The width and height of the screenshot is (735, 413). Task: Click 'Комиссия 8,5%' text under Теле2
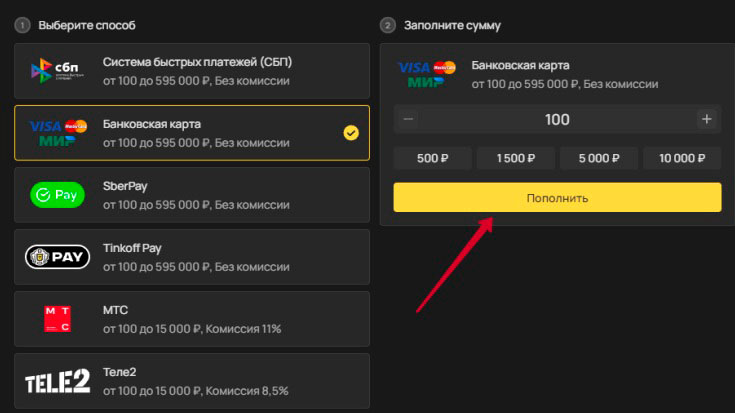247,390
